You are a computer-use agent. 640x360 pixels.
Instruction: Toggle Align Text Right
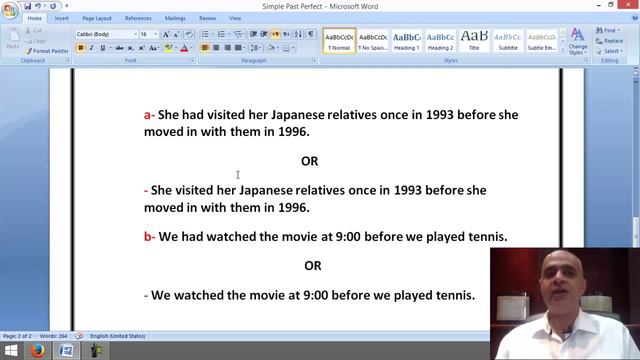pos(227,48)
